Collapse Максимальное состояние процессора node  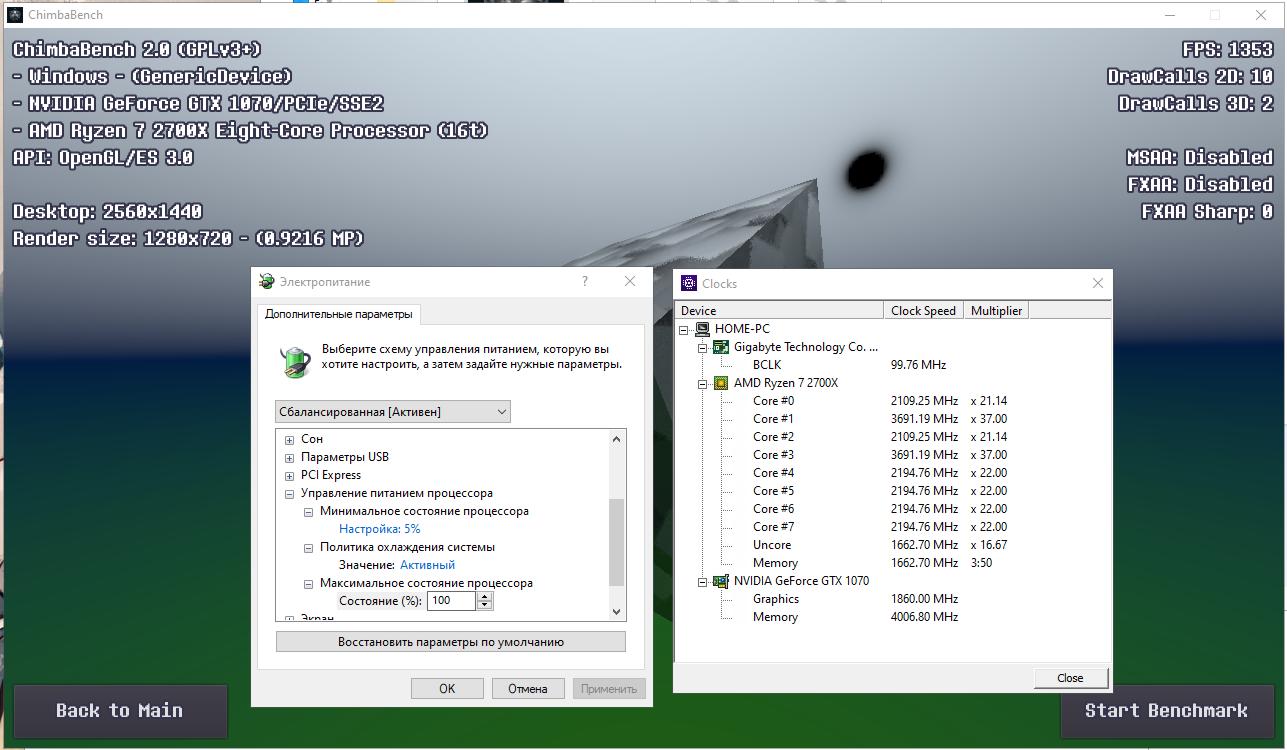308,583
